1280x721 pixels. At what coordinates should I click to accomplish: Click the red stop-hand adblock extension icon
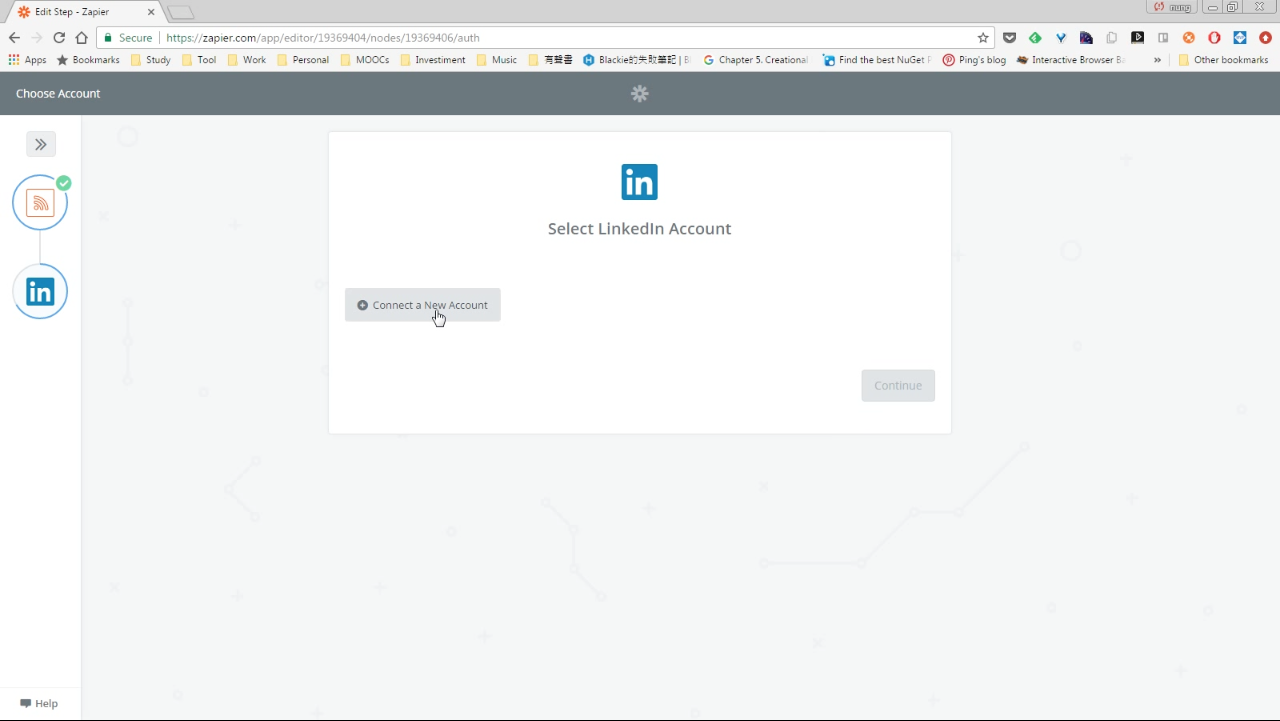click(x=1214, y=38)
